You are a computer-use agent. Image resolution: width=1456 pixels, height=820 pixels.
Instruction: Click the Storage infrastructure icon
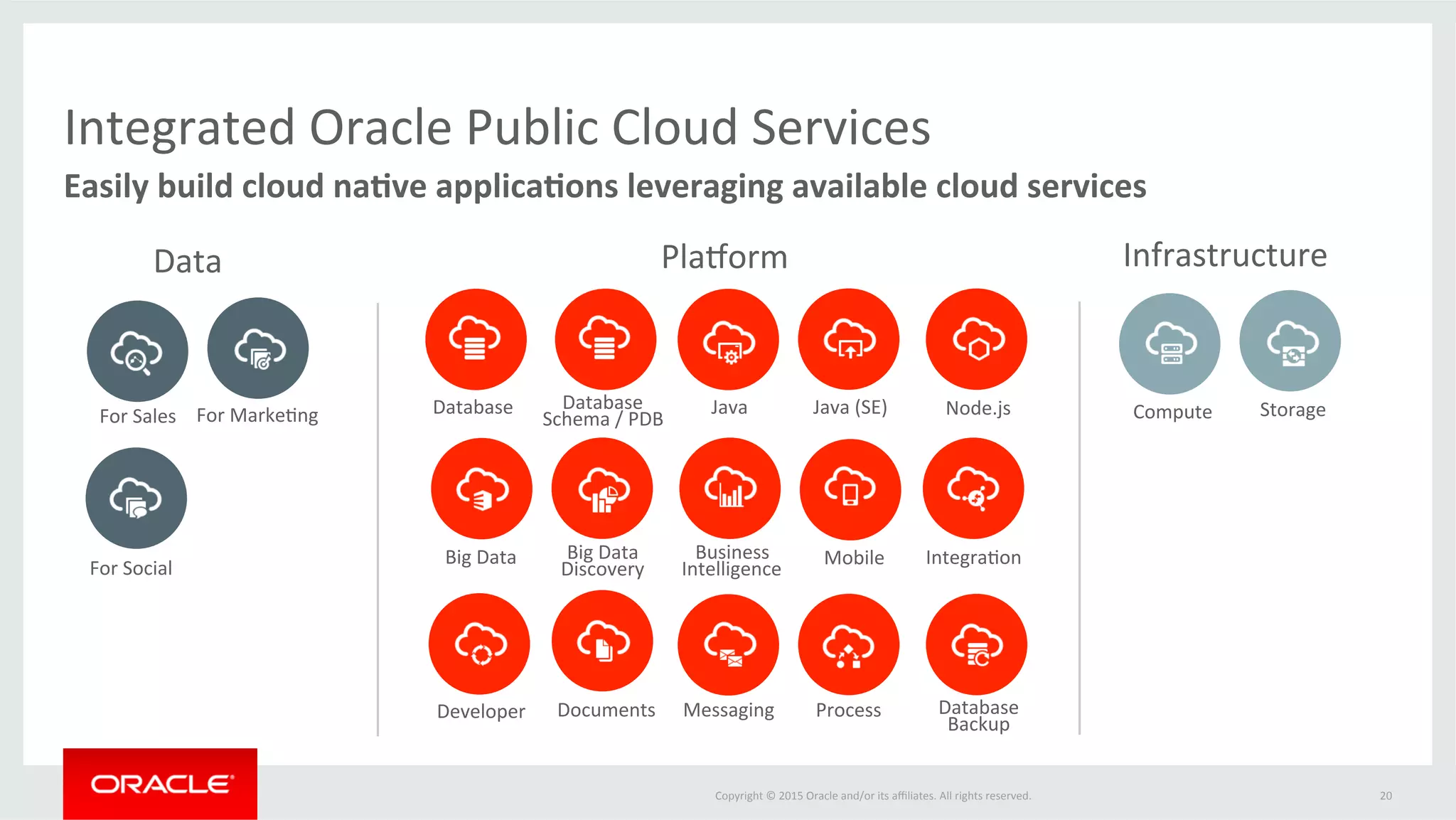tap(1290, 341)
